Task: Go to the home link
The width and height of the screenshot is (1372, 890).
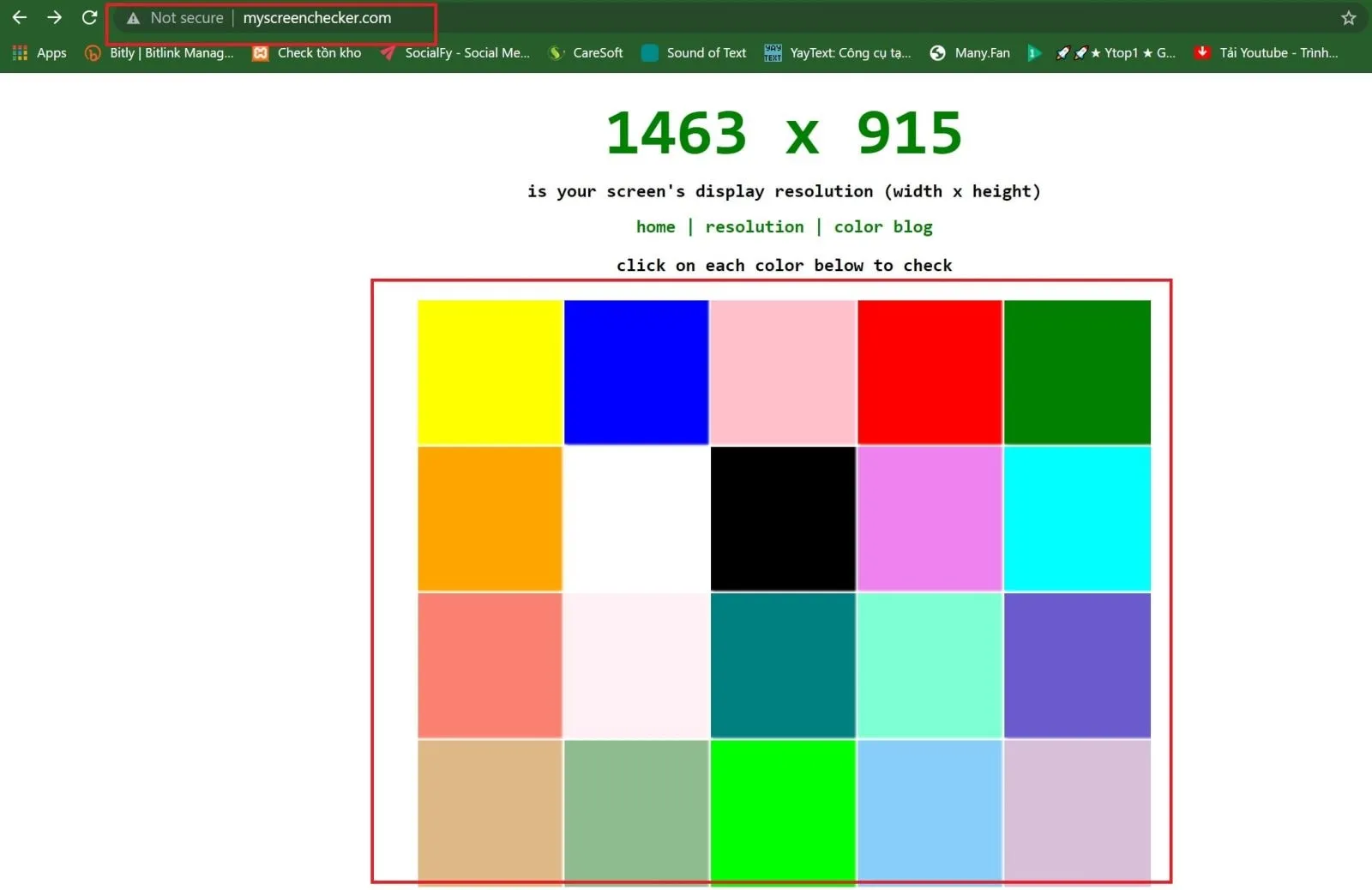Action: [x=655, y=226]
